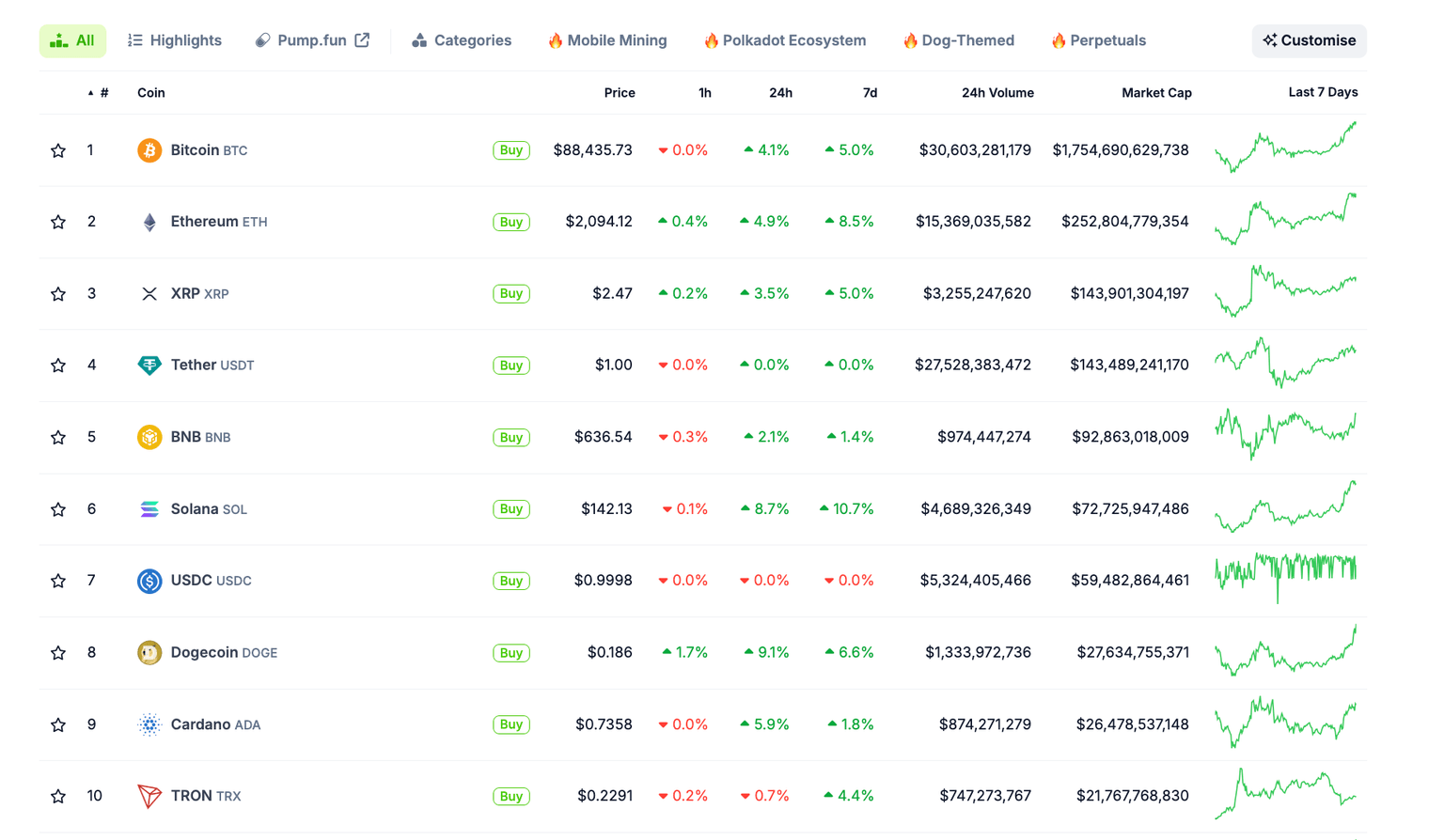Open the Pump.fun external link
The image size is (1444, 840).
312,40
